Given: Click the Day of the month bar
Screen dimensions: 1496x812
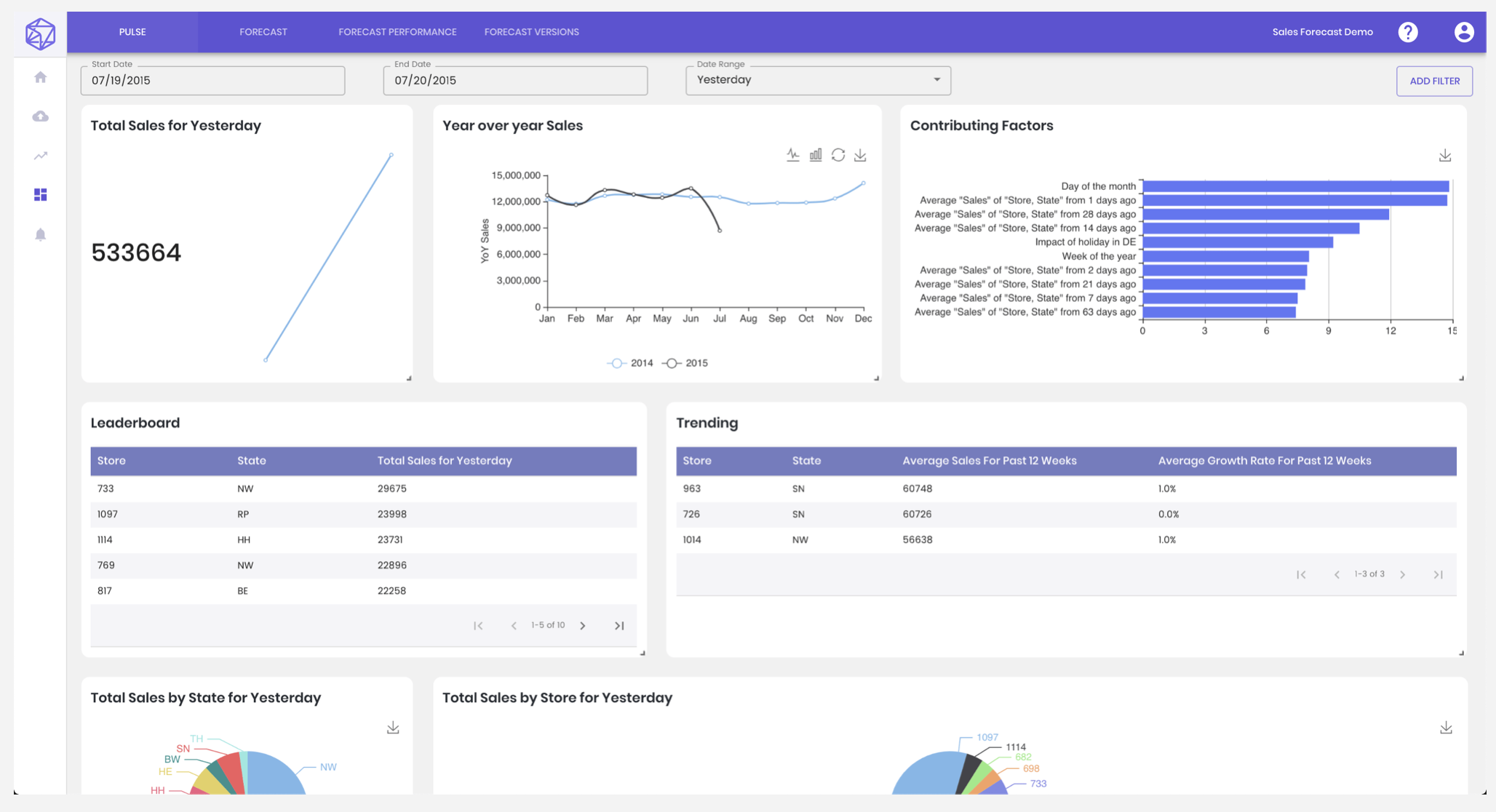Looking at the screenshot, I should point(1296,186).
